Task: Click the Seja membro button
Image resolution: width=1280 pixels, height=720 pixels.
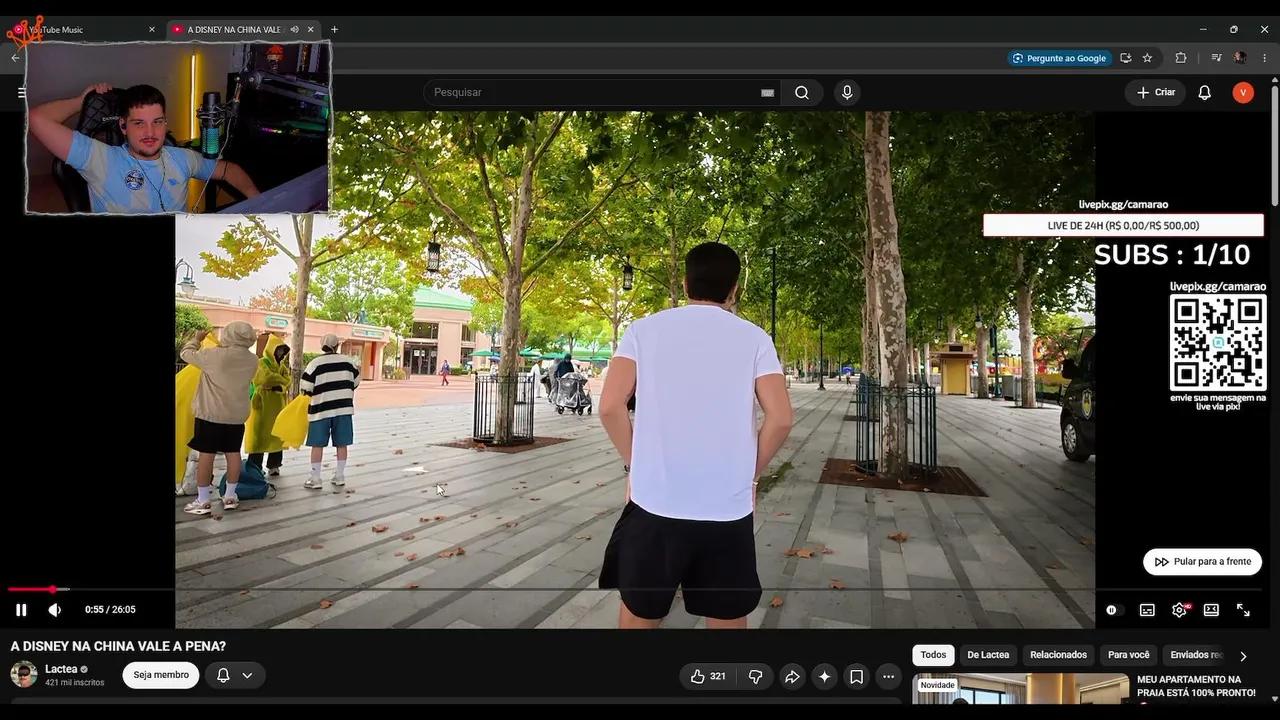Action: [x=161, y=675]
